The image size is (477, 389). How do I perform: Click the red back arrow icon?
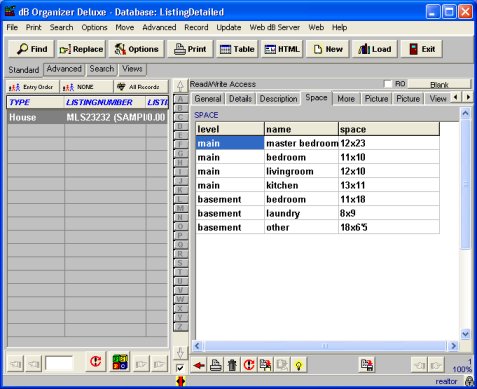pos(199,365)
